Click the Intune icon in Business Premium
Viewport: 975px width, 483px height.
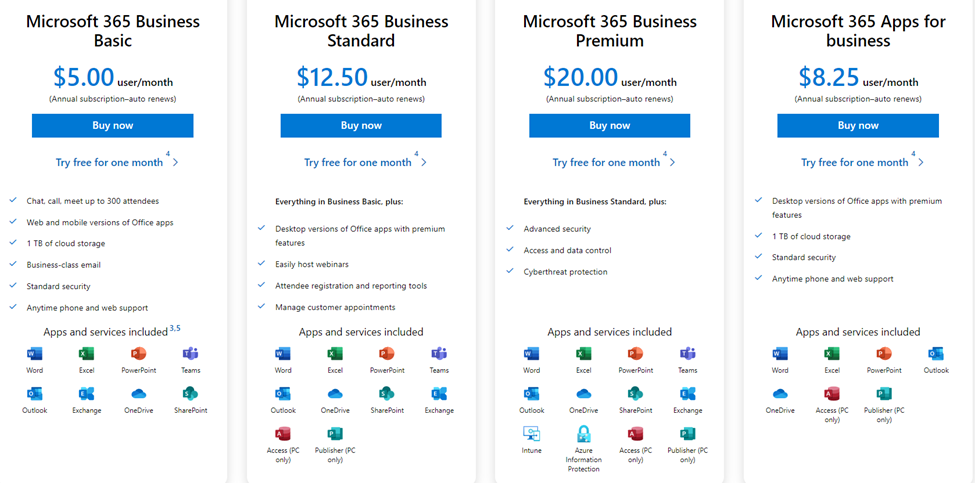tap(532, 433)
